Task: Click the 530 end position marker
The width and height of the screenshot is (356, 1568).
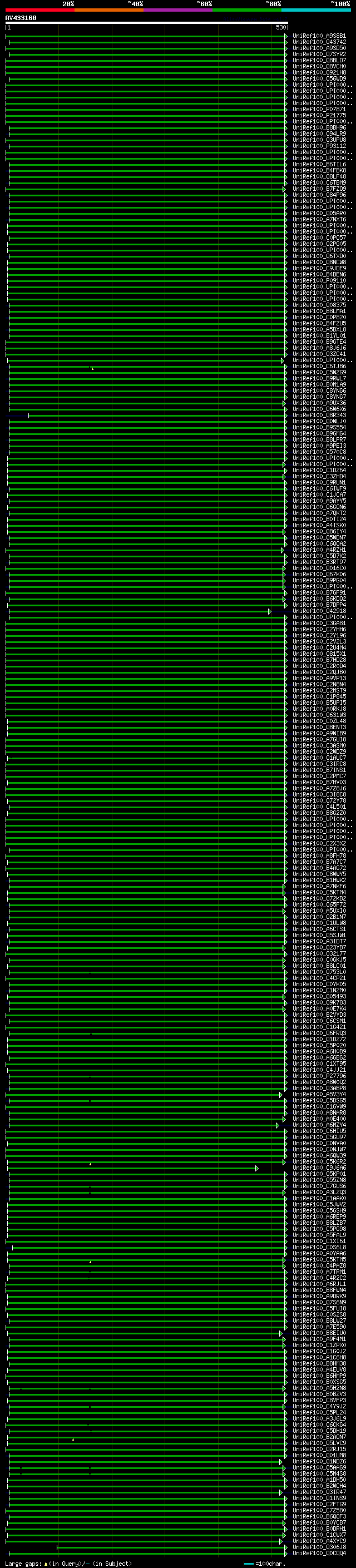Action: (280, 27)
